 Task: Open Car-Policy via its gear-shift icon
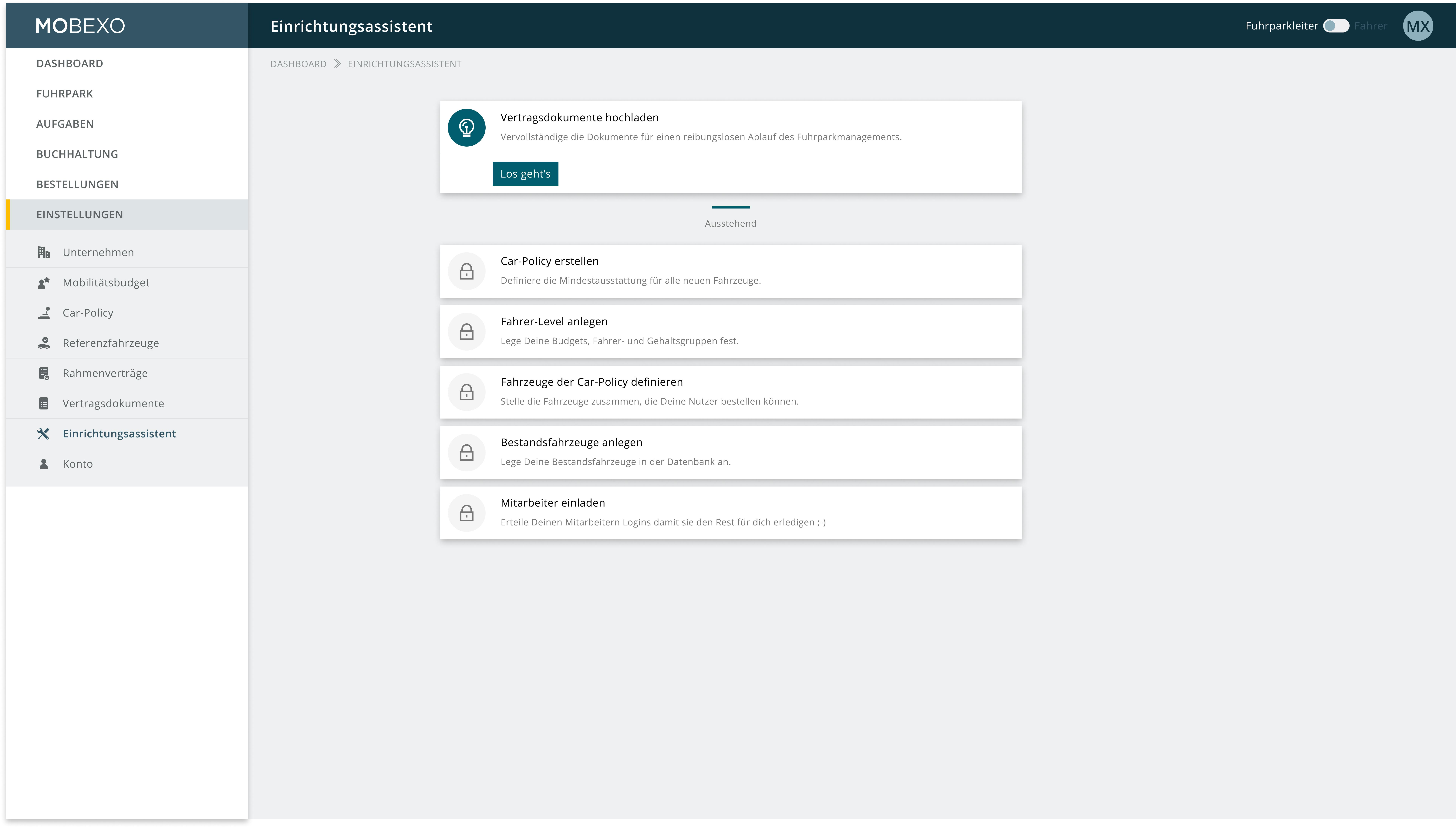pos(43,312)
